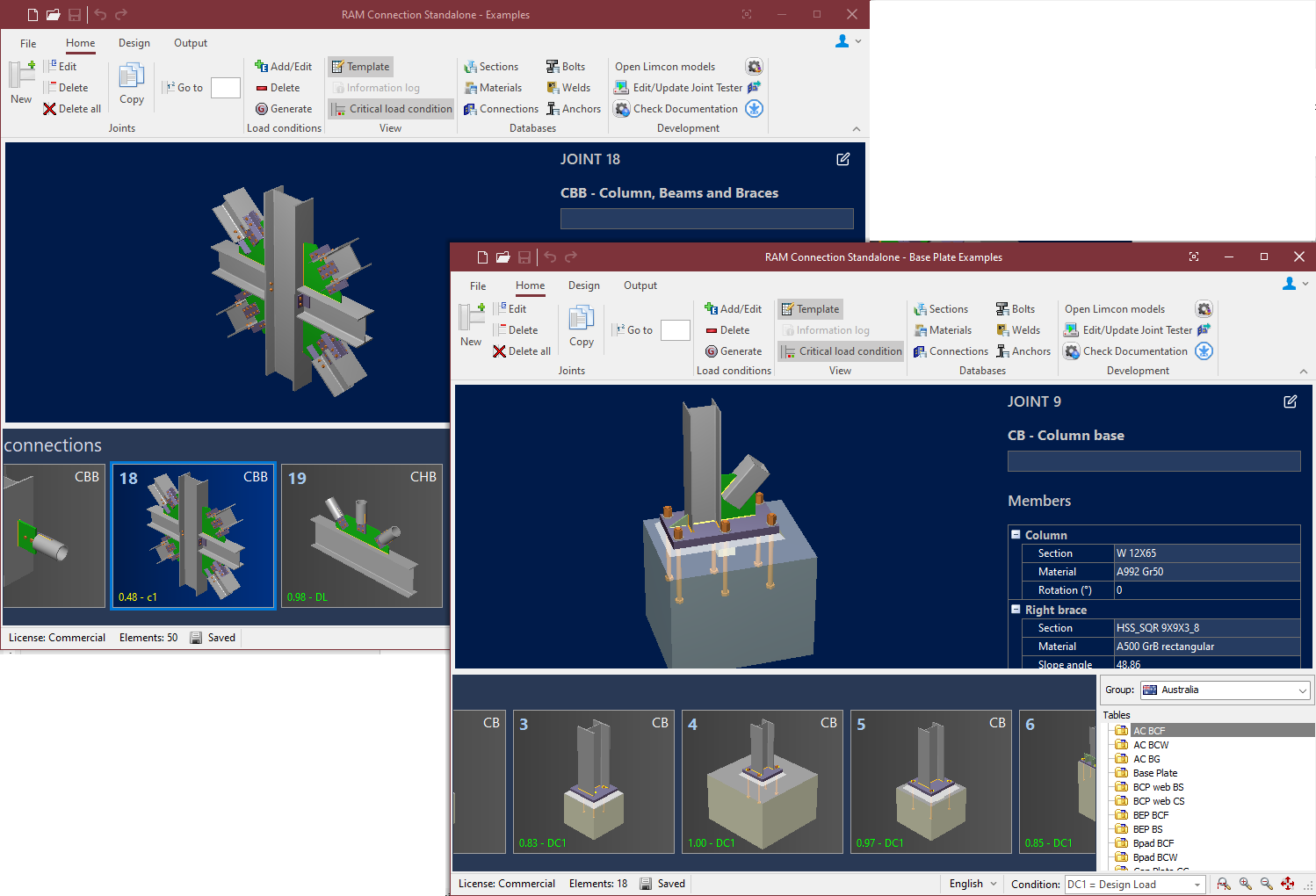Image resolution: width=1316 pixels, height=896 pixels.
Task: Click Open Limcon models in Examples back window
Action: pyautogui.click(x=665, y=67)
